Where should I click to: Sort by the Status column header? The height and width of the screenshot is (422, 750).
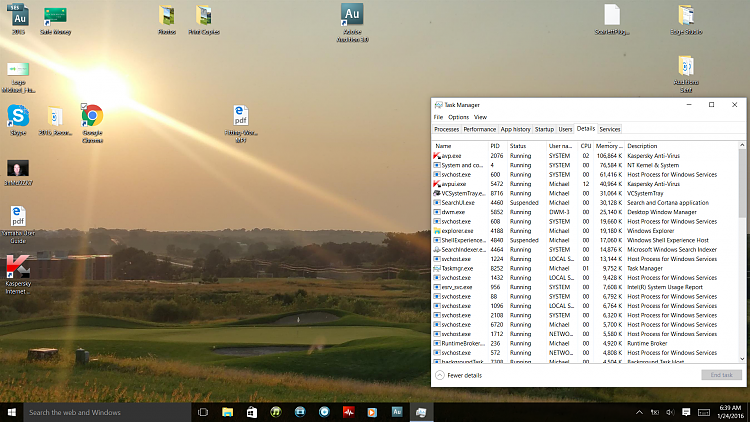click(x=526, y=146)
